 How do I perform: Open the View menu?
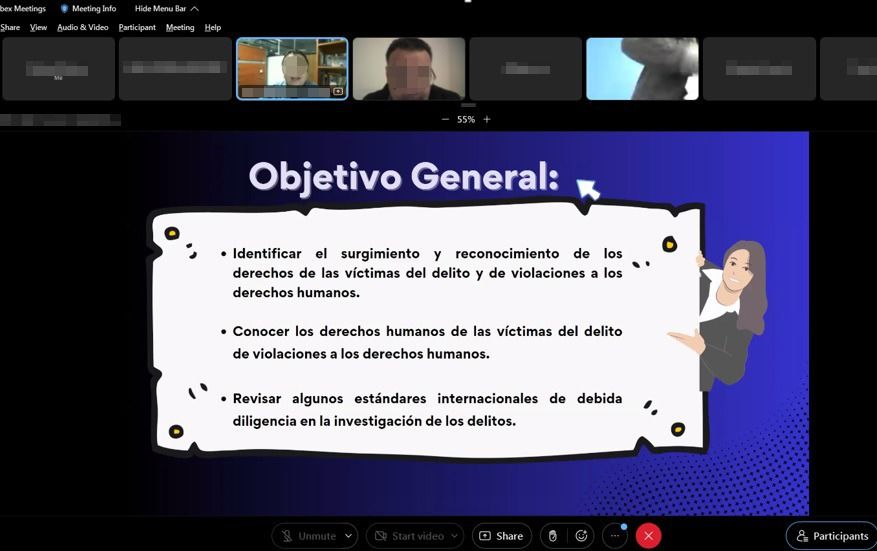(38, 27)
